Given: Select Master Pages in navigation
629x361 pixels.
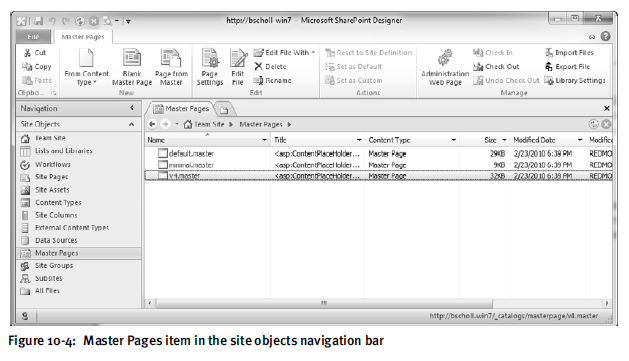Looking at the screenshot, I should (79, 253).
